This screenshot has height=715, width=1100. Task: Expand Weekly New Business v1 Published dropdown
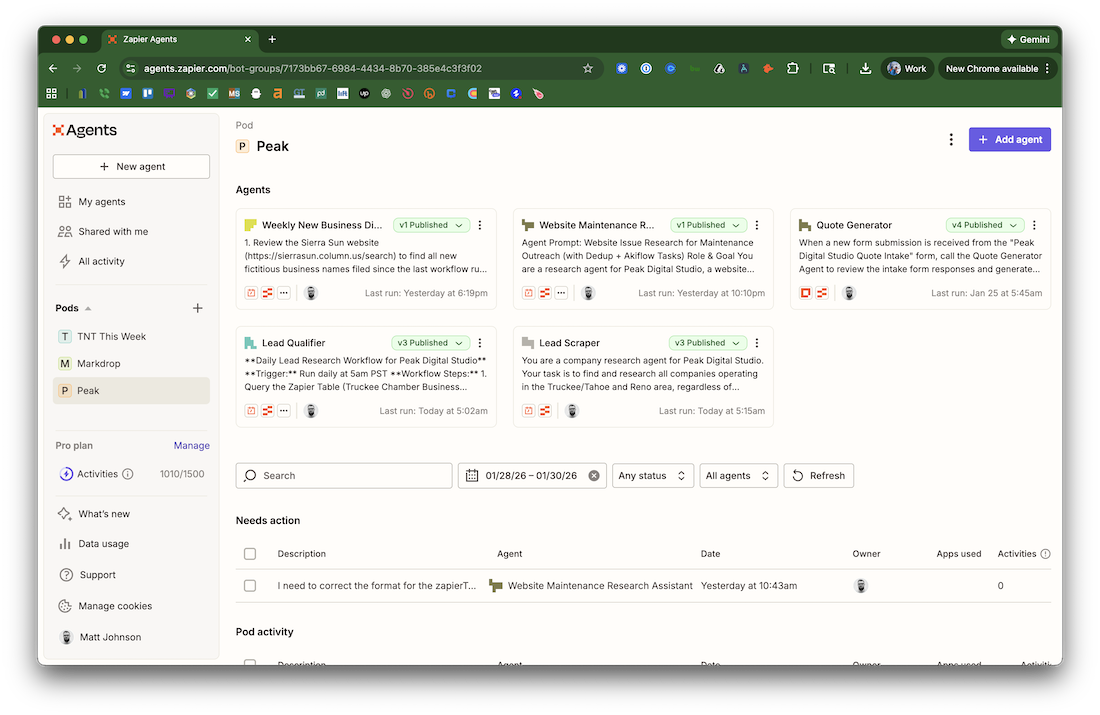click(431, 225)
